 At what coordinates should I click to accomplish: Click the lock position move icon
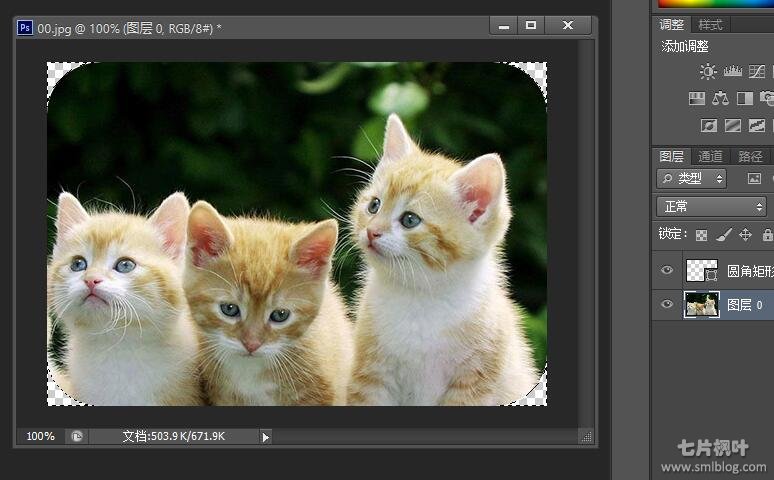pos(745,235)
